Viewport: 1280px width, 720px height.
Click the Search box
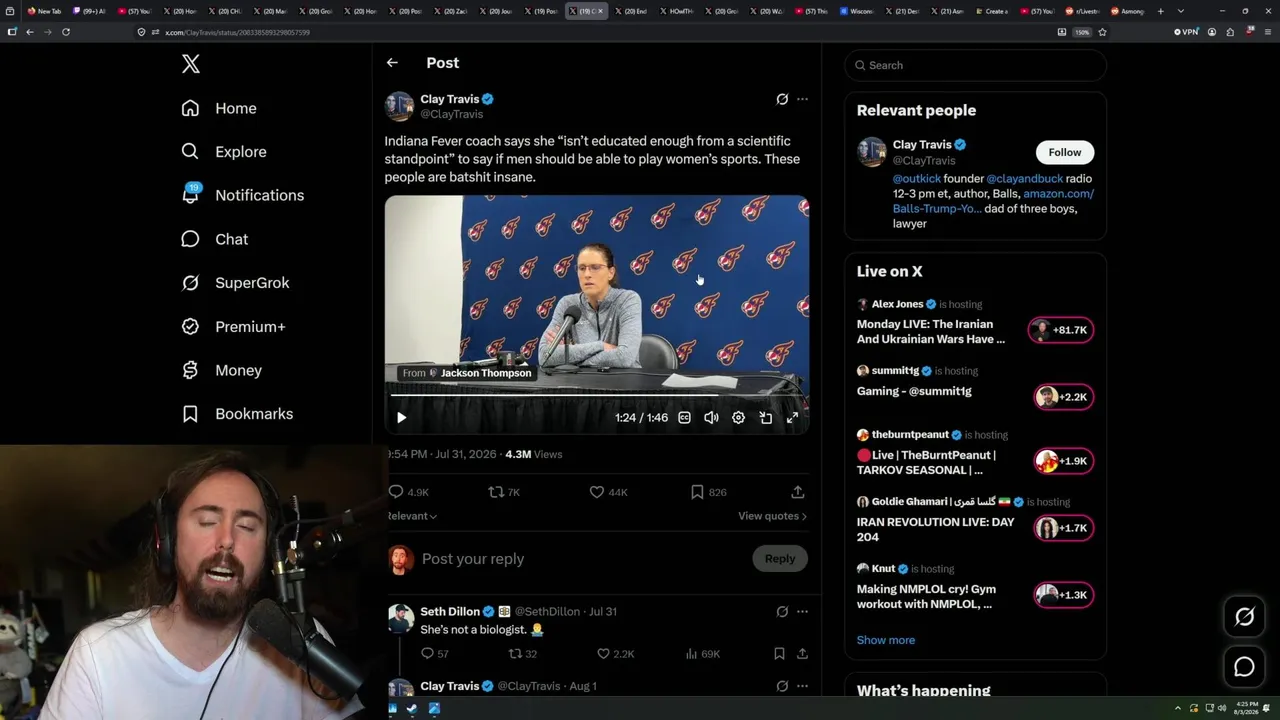point(975,65)
